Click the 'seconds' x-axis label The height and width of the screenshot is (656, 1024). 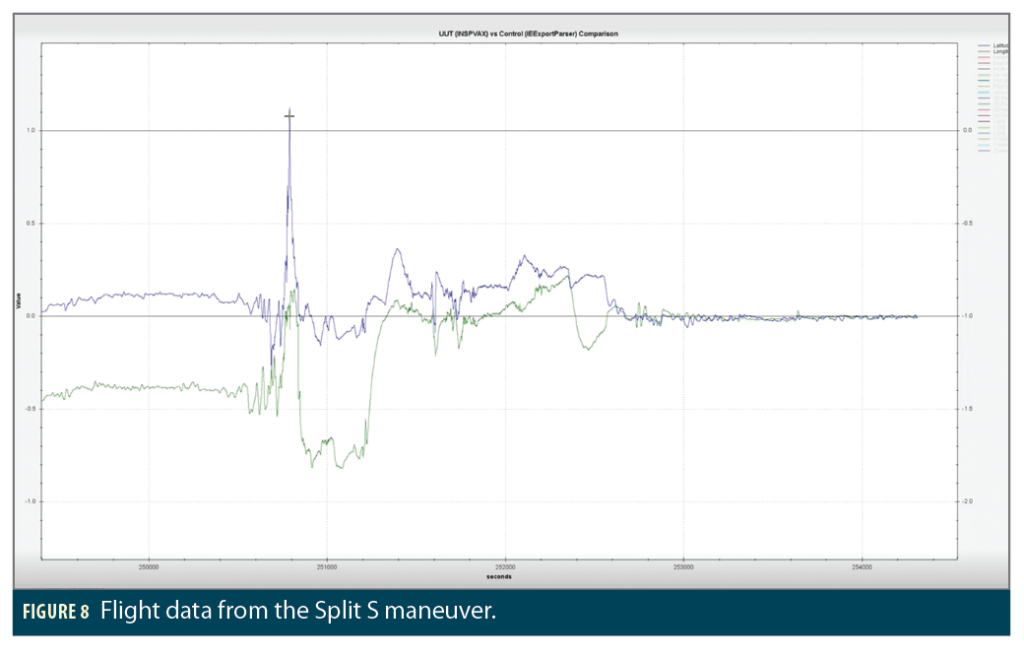[x=498, y=577]
